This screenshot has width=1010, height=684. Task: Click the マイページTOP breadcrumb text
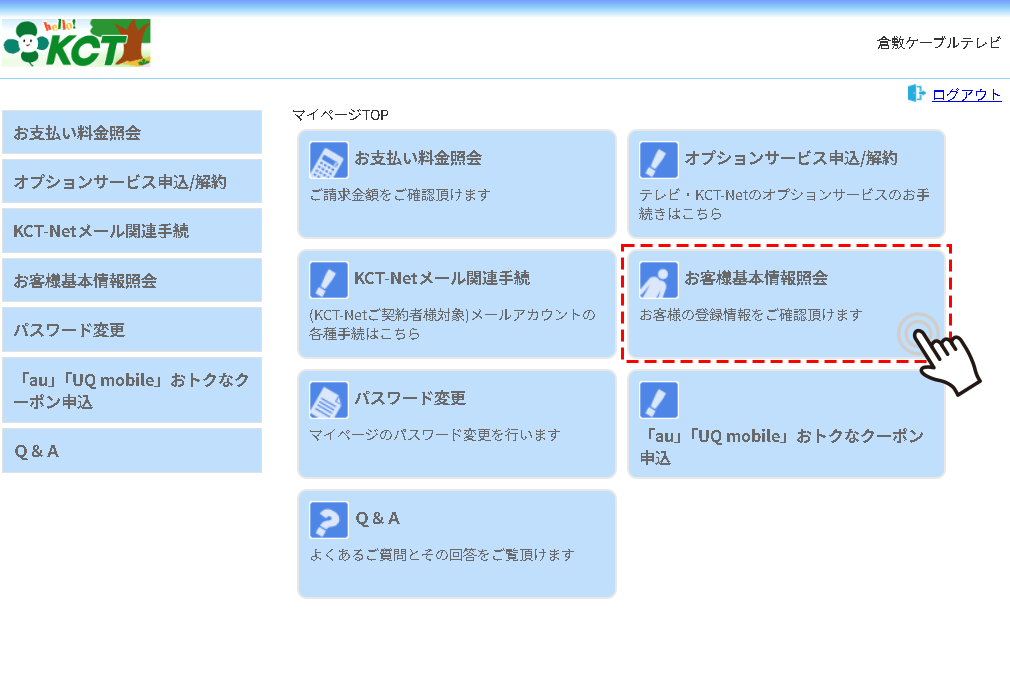pos(340,115)
